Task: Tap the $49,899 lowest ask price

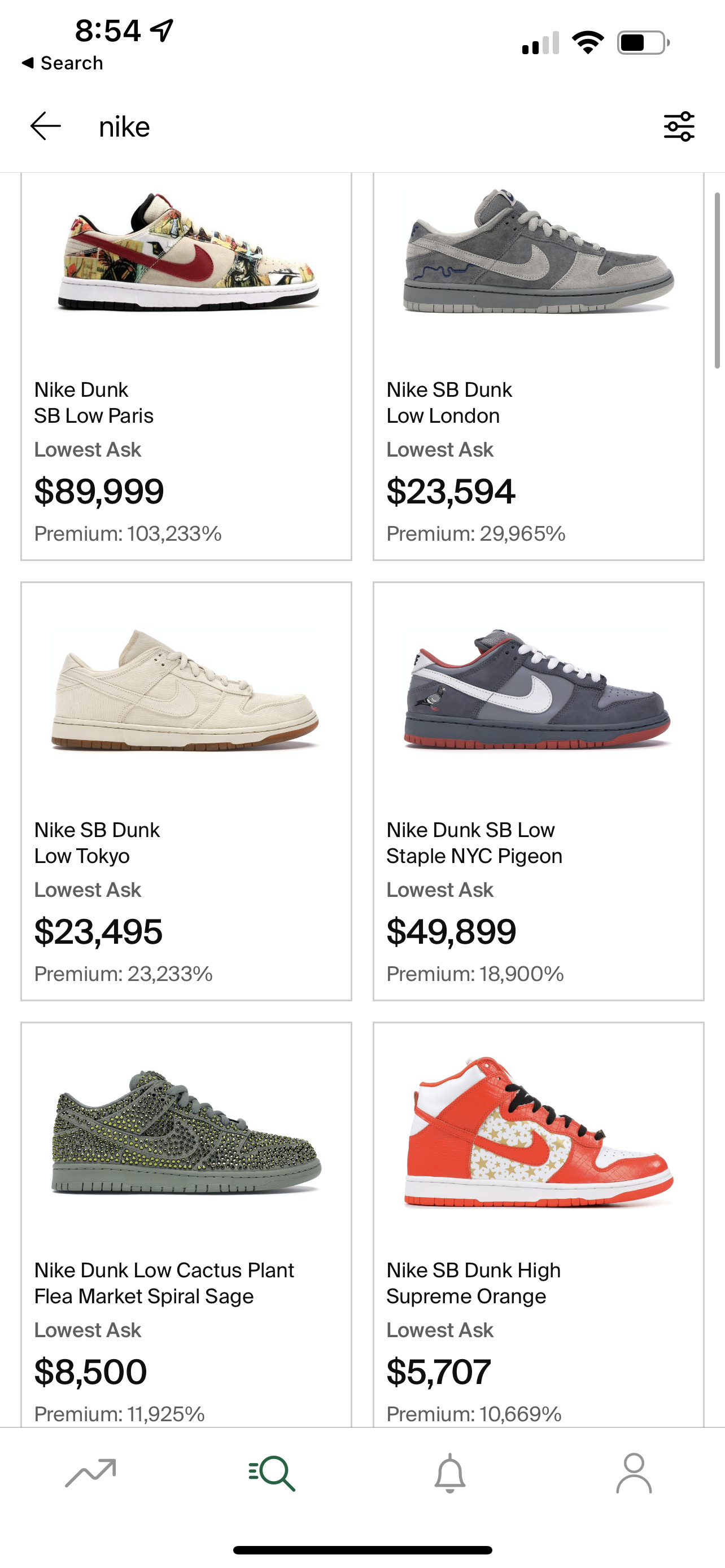Action: coord(451,931)
